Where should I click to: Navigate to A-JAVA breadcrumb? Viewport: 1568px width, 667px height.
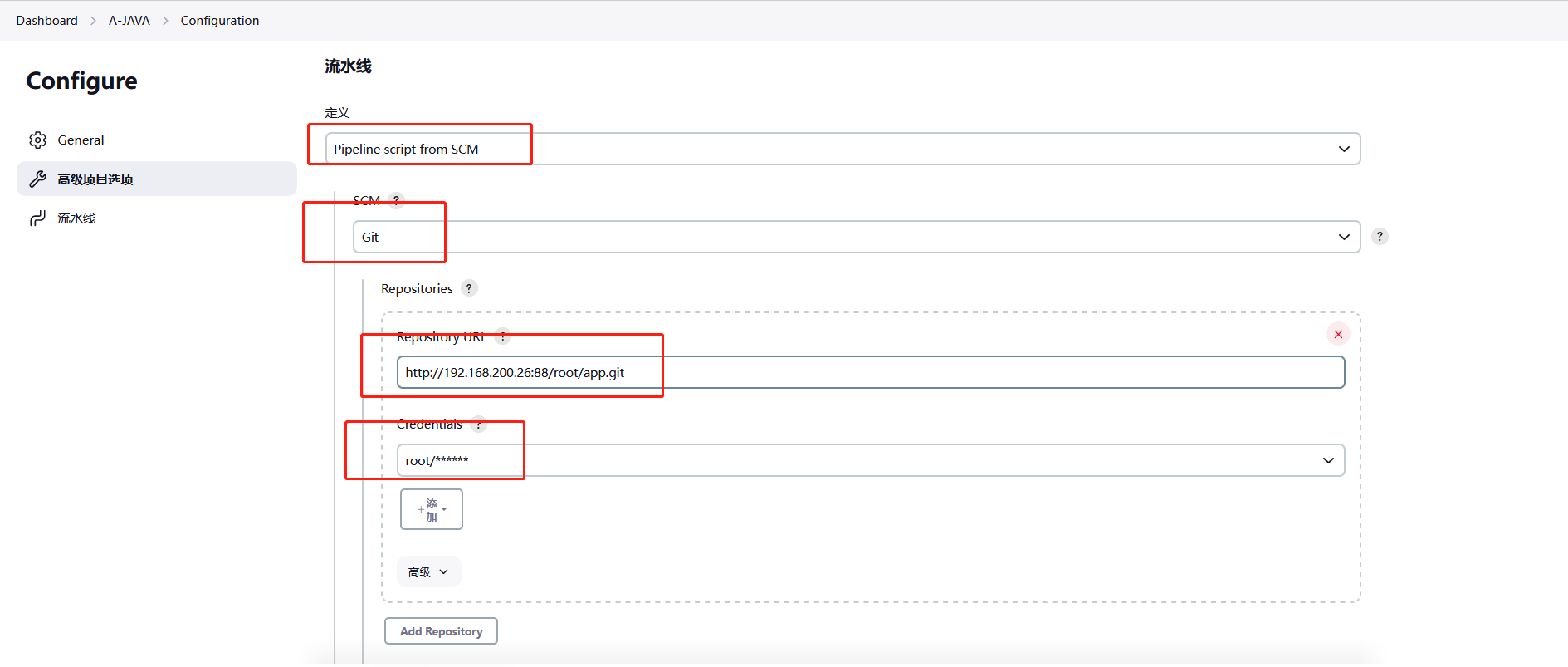[x=129, y=21]
